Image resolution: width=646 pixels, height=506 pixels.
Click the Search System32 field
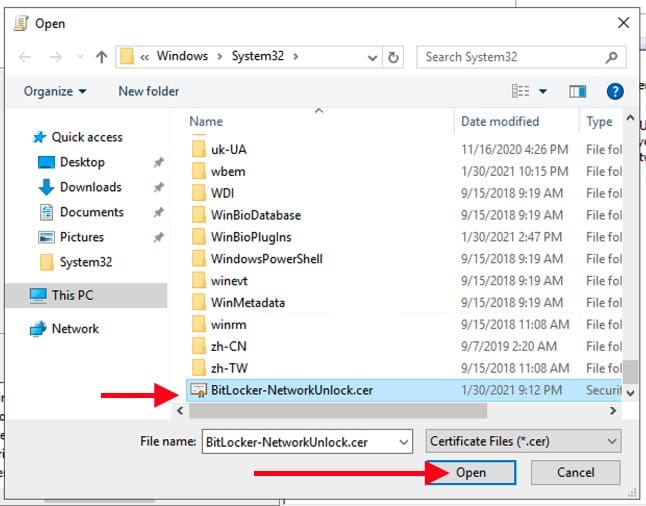(510, 57)
